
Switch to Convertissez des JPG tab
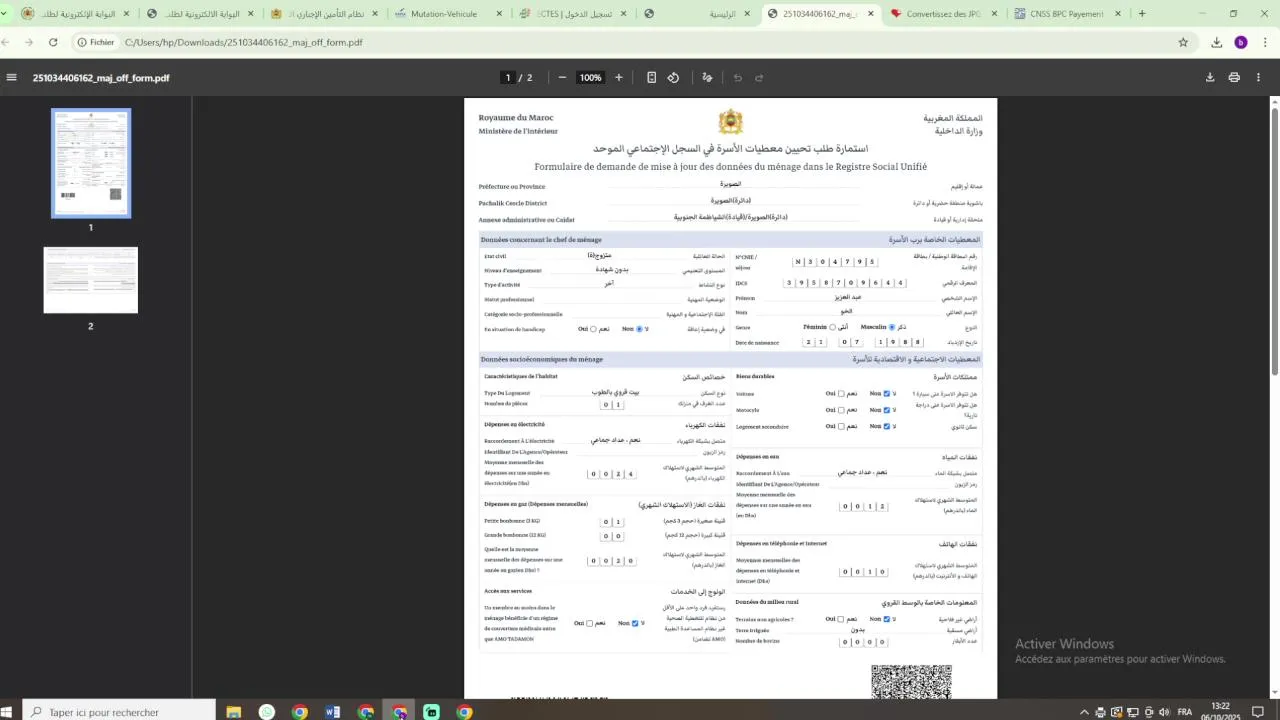946,14
